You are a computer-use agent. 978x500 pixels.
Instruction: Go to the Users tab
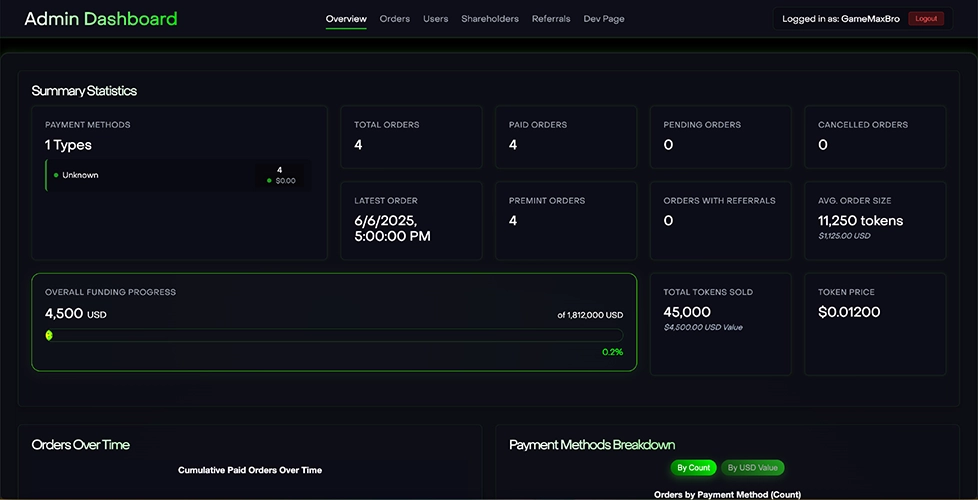coord(435,19)
